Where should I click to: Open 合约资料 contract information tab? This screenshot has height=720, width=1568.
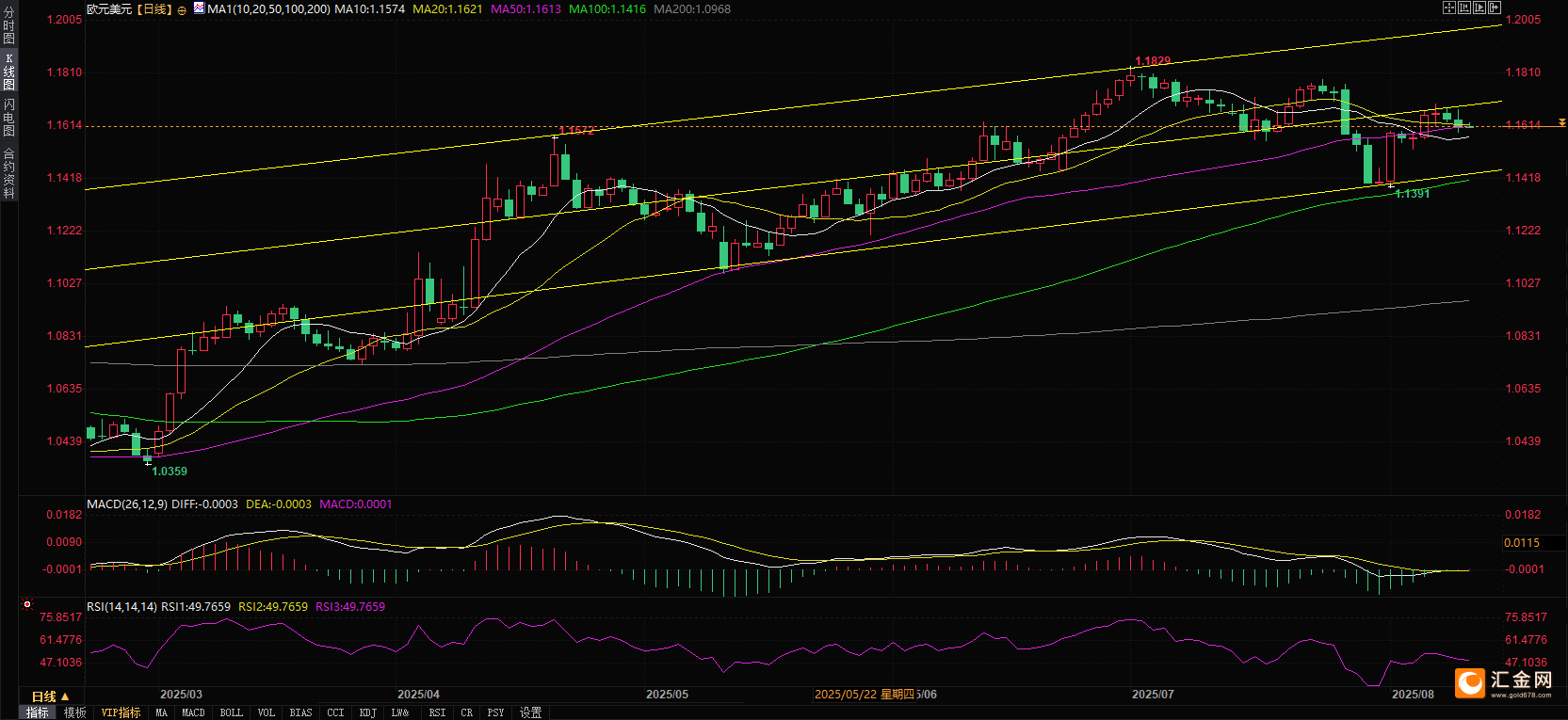pyautogui.click(x=8, y=172)
